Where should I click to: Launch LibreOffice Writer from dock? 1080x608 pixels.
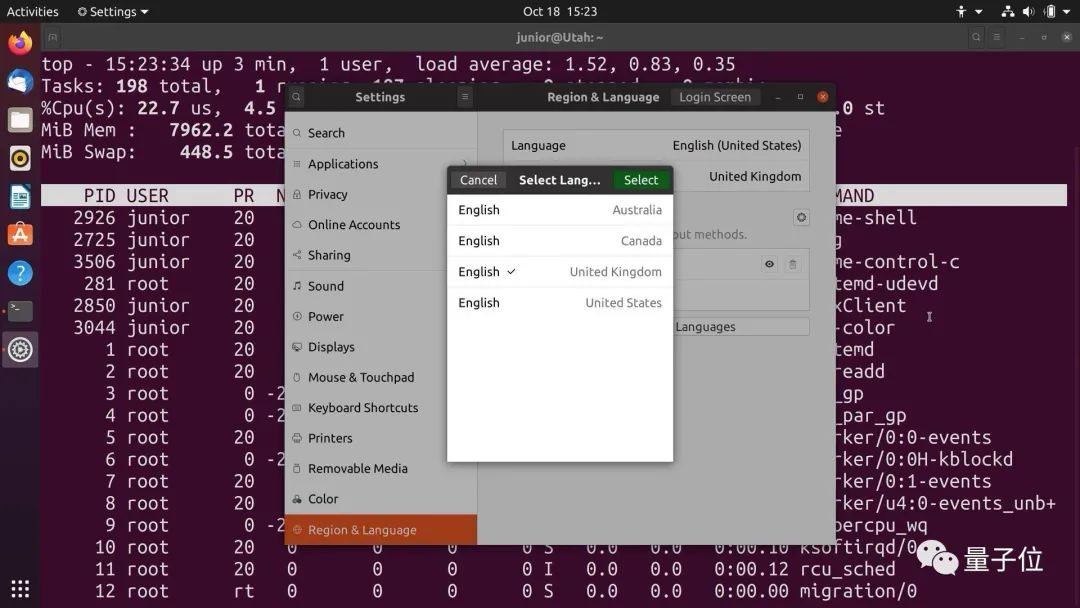tap(20, 196)
